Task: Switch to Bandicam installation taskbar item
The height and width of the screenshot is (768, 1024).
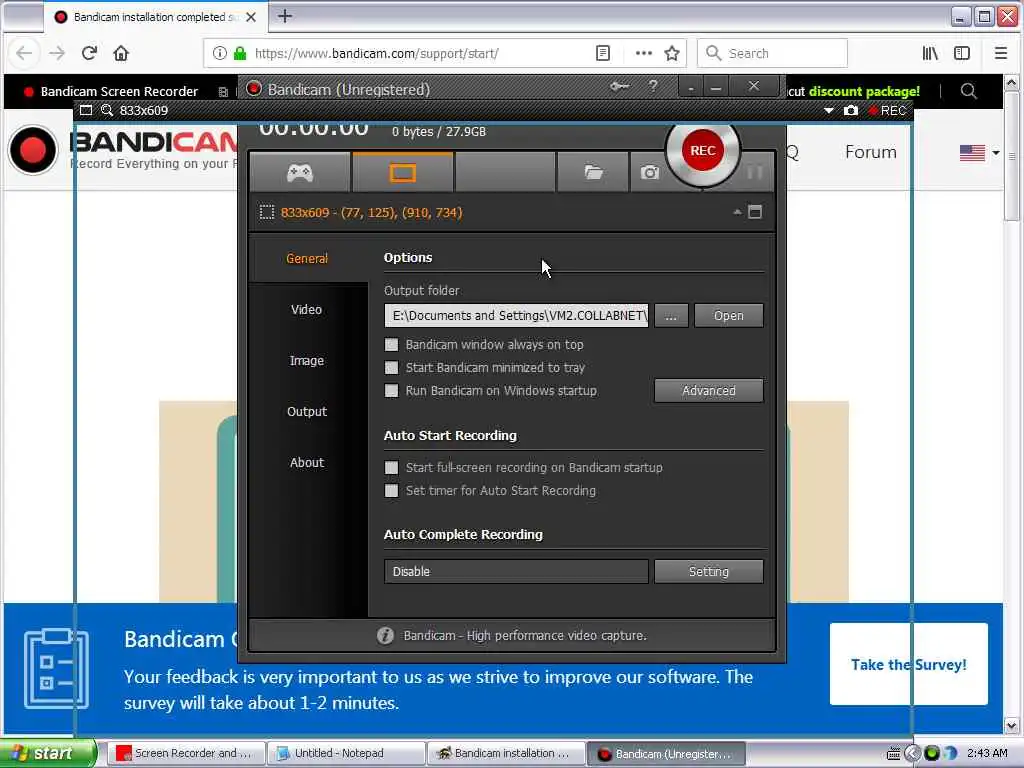Action: click(506, 753)
